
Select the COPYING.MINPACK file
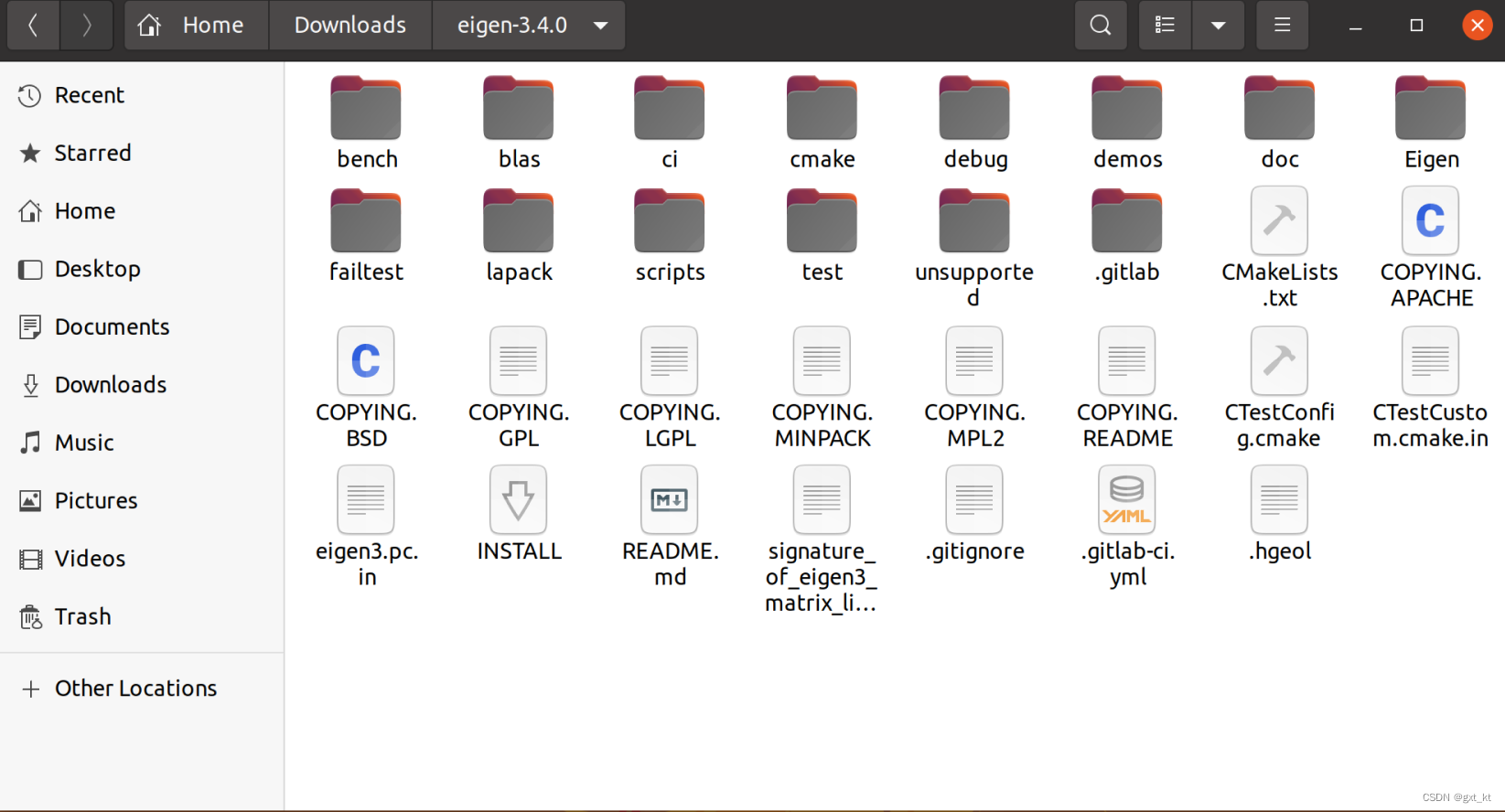[x=822, y=388]
